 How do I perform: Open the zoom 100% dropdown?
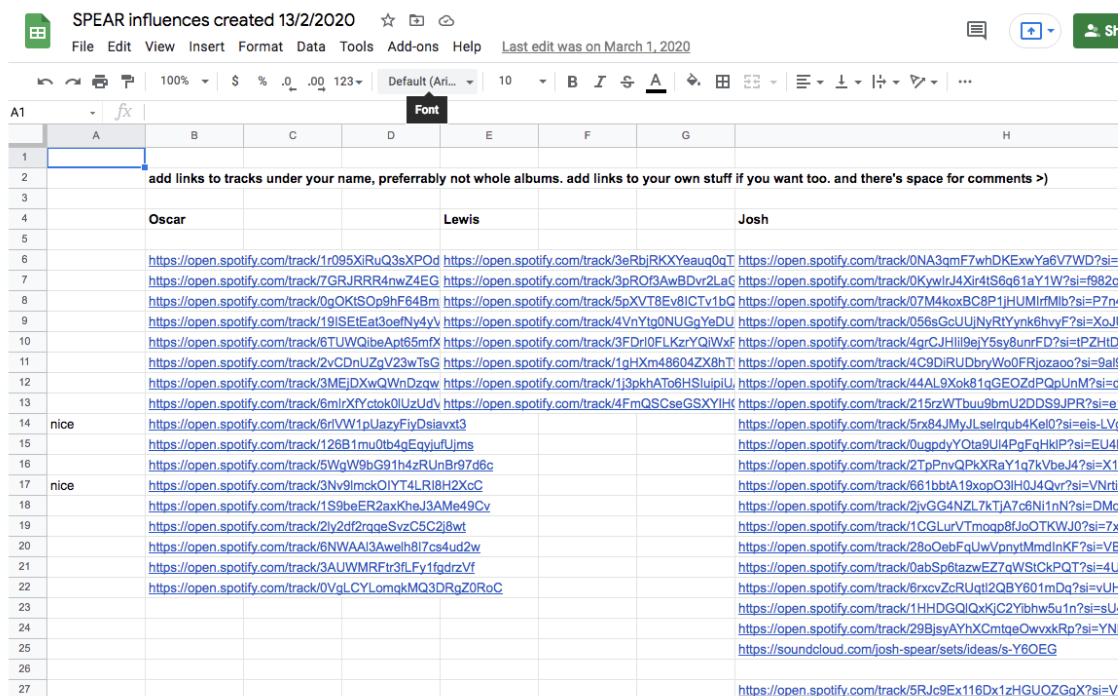[x=184, y=82]
